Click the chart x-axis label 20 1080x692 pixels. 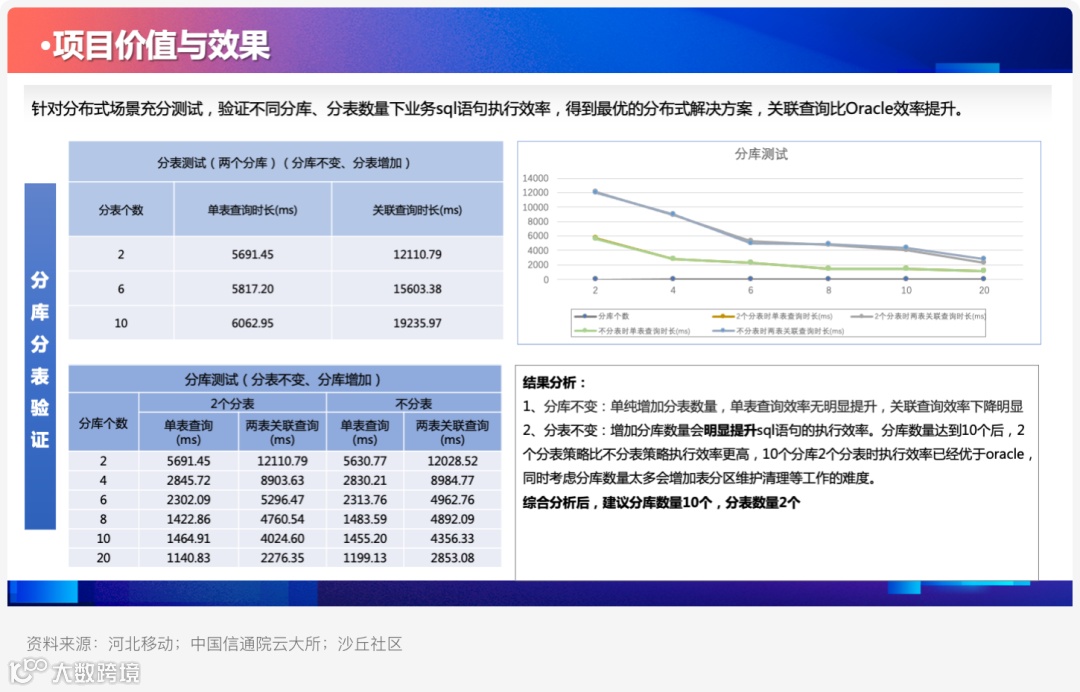coord(984,291)
